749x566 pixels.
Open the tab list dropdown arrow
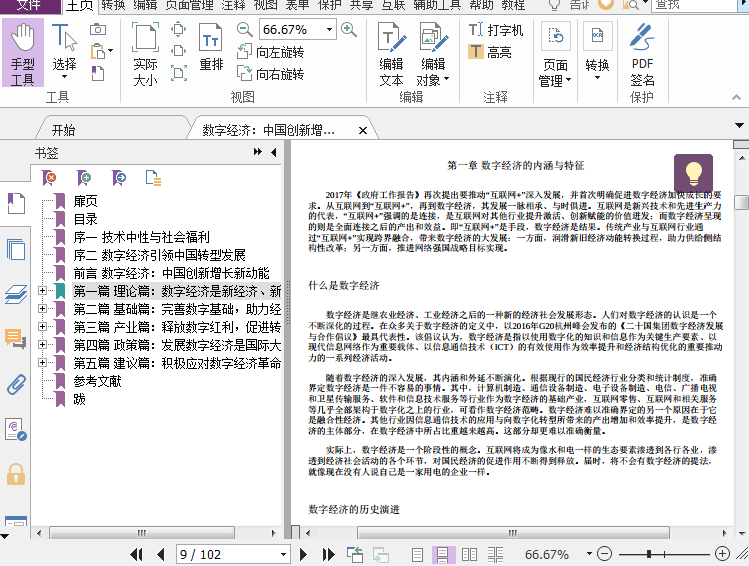pyautogui.click(x=739, y=126)
